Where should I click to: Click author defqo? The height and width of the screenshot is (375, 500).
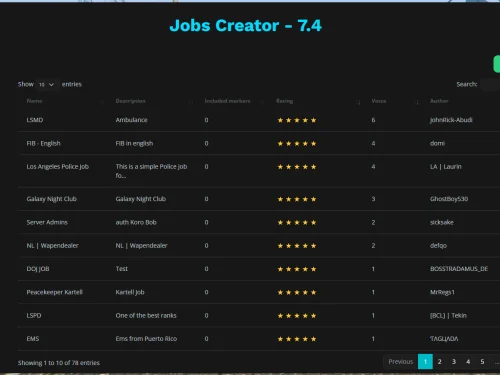pos(438,246)
